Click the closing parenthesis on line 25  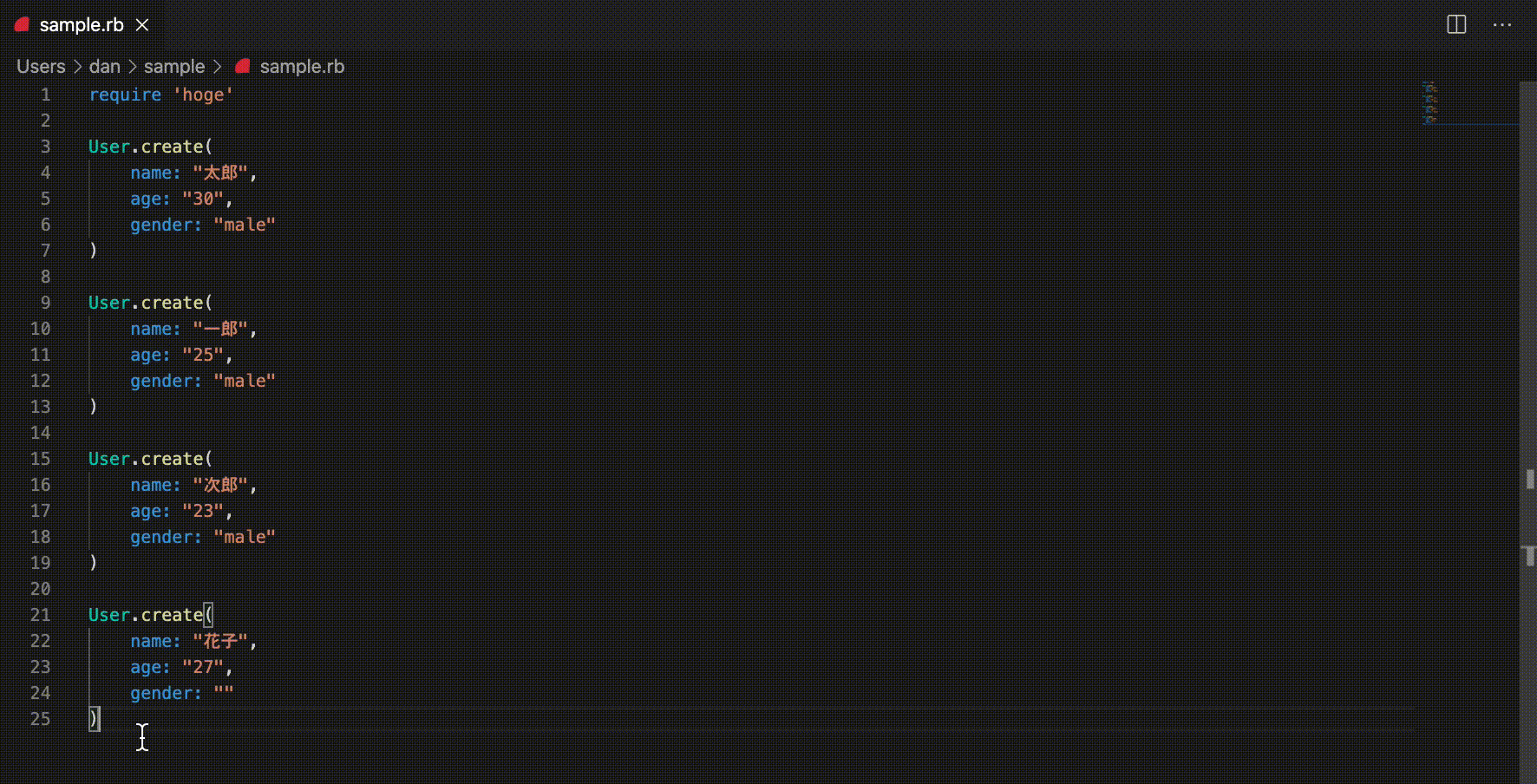94,719
